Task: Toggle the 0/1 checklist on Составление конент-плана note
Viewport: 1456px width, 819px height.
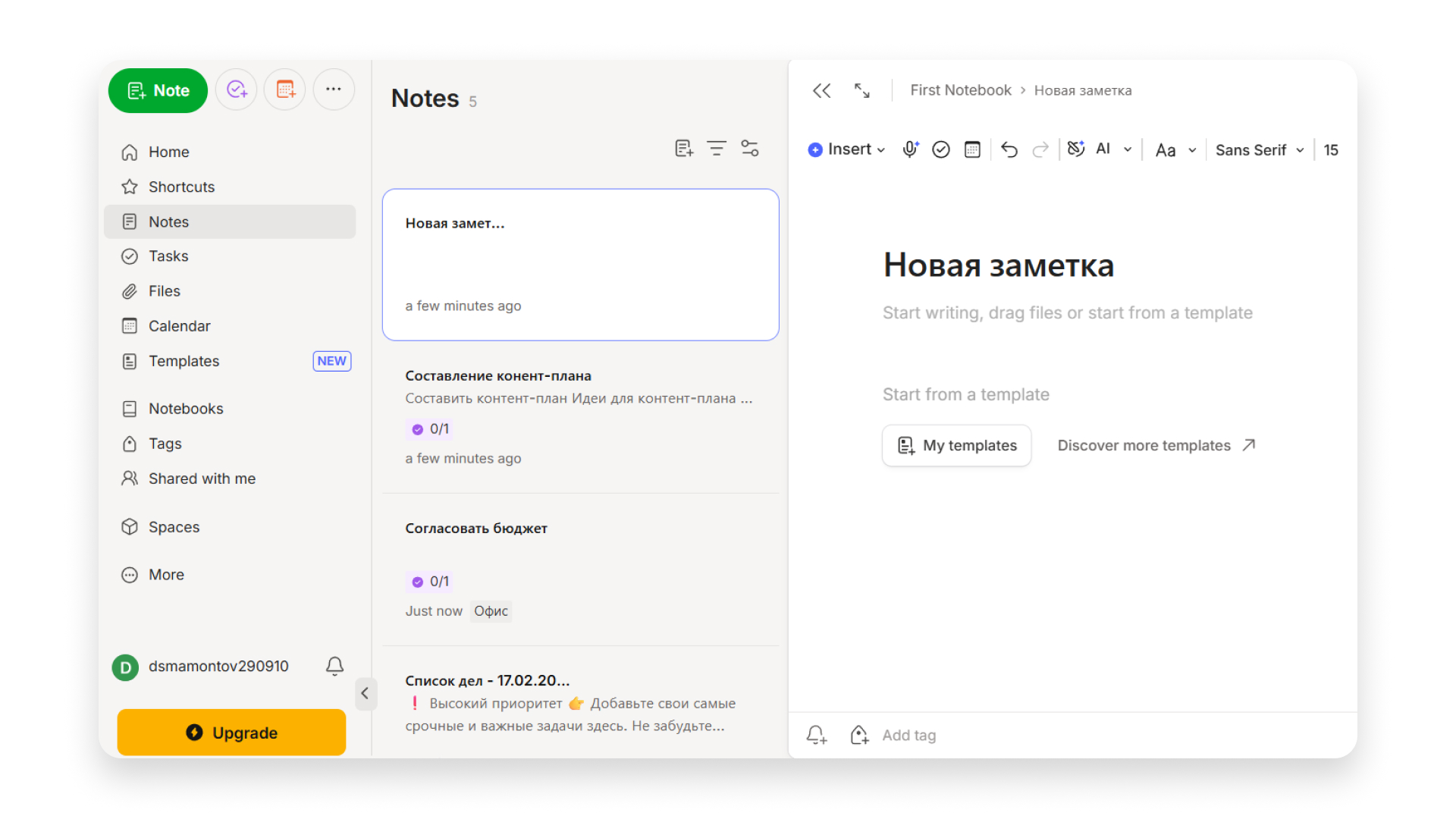Action: [429, 428]
